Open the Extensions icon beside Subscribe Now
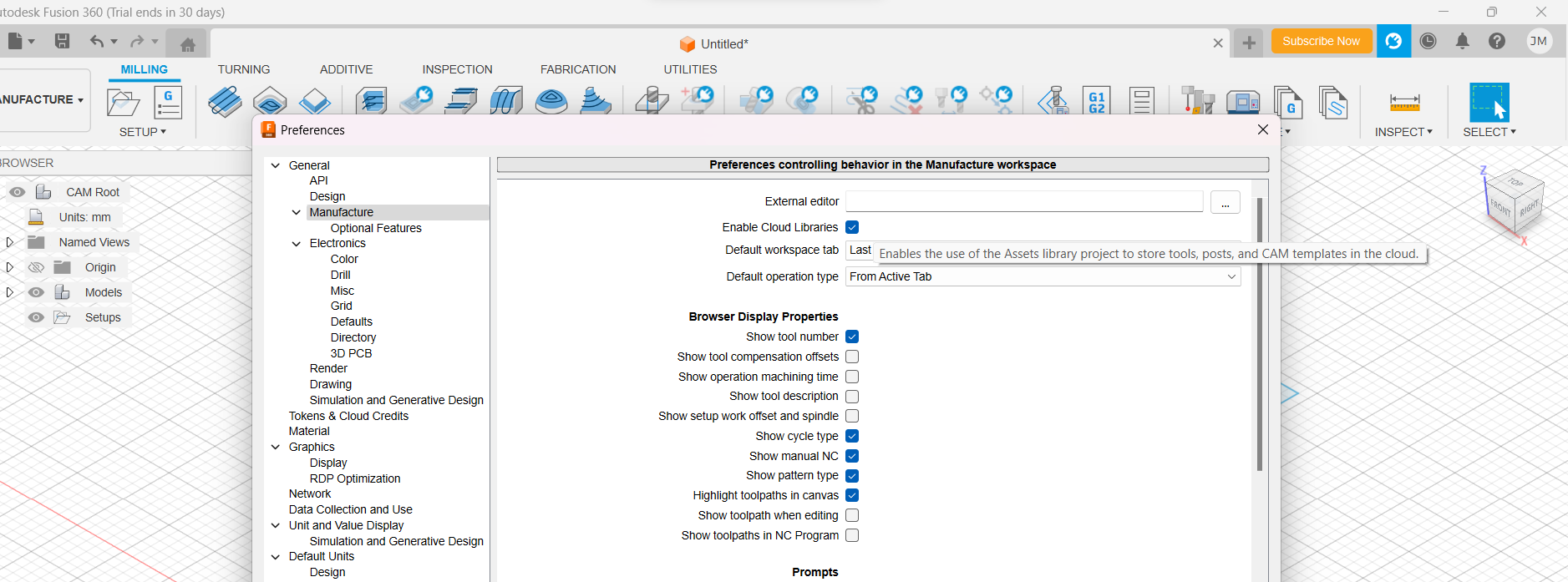The image size is (1568, 582). [1393, 41]
